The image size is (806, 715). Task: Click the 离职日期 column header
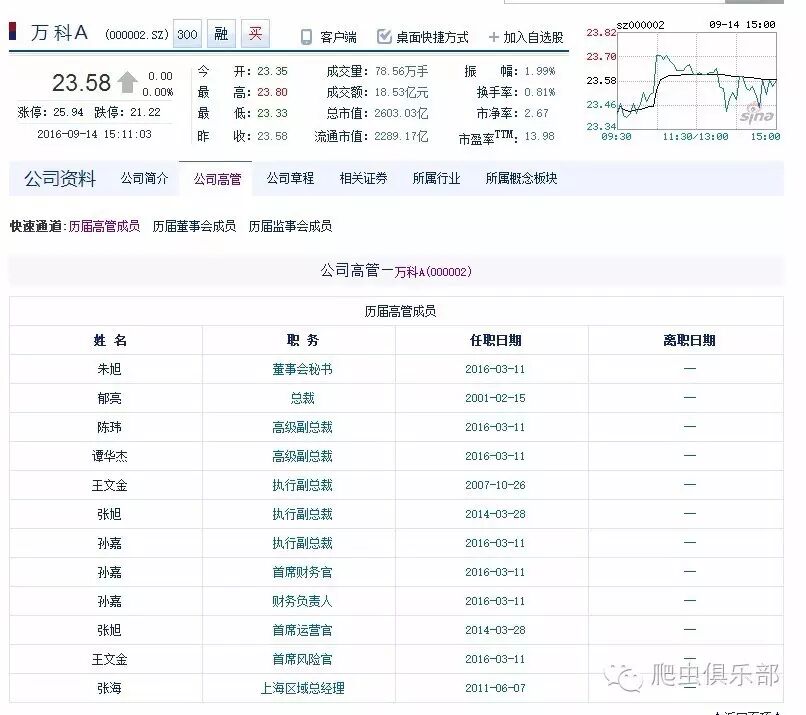689,340
